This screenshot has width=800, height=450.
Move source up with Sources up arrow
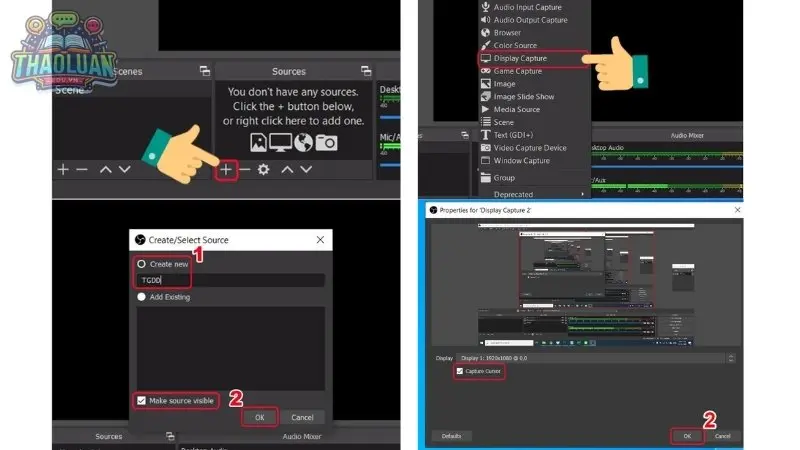288,170
